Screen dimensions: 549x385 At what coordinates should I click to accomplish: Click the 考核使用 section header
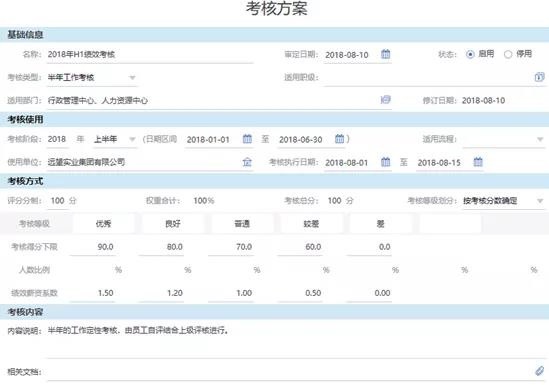point(274,119)
